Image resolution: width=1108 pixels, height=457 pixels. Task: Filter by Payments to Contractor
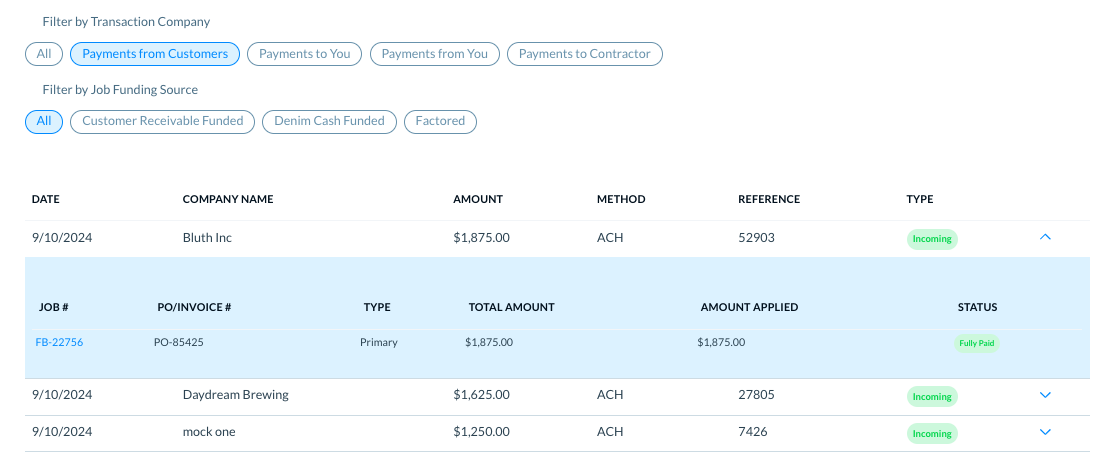[x=584, y=54]
